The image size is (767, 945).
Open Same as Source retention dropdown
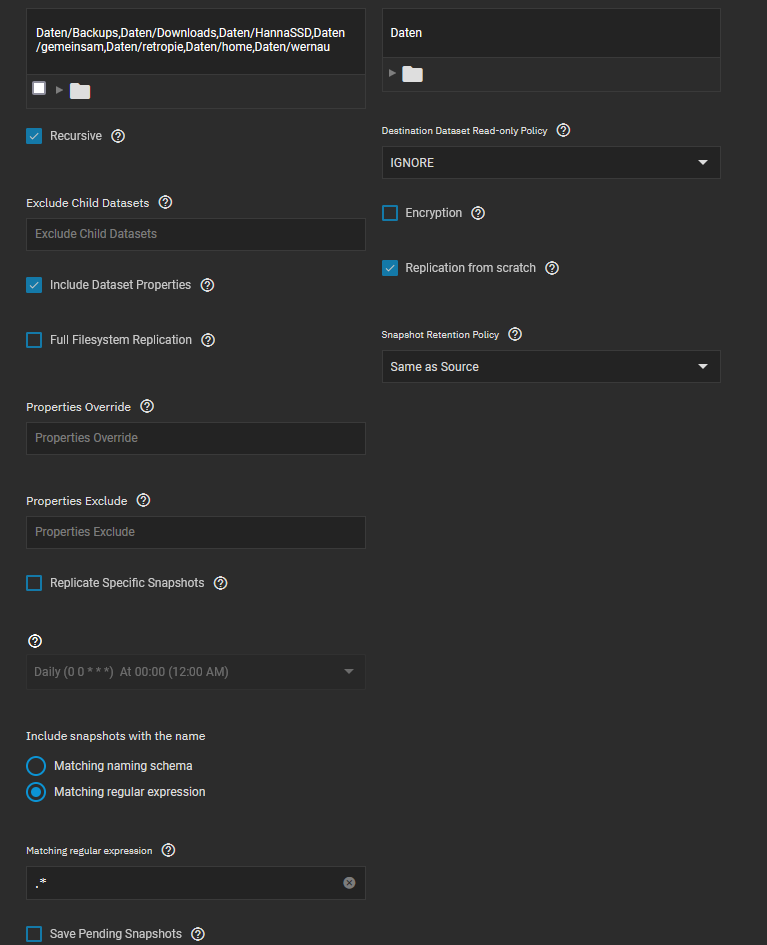click(551, 366)
